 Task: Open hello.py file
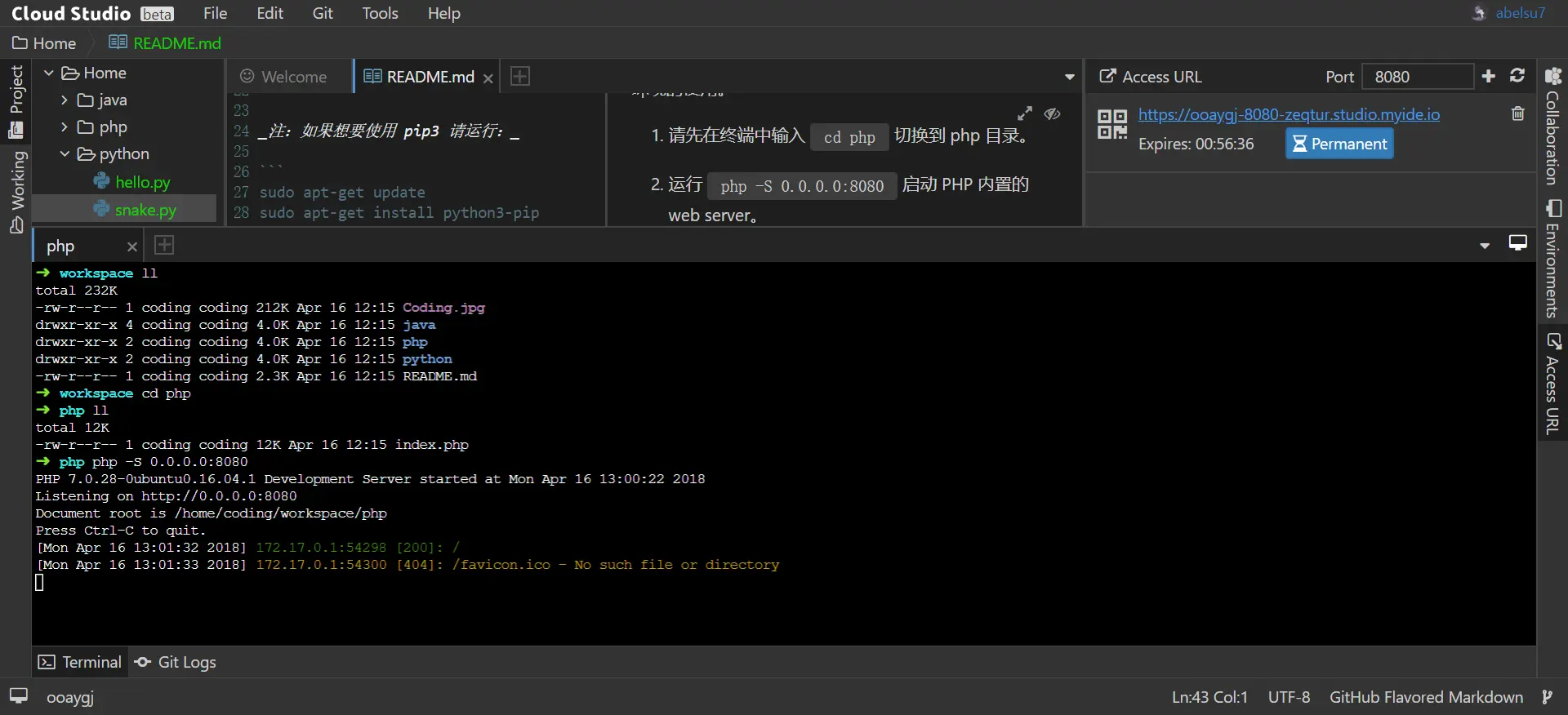(x=132, y=182)
